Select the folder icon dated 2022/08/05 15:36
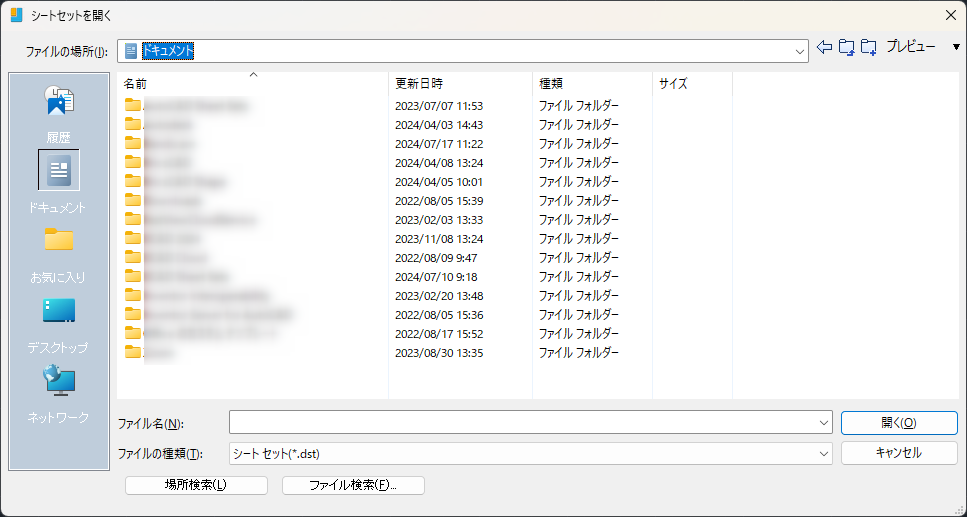 pos(133,314)
